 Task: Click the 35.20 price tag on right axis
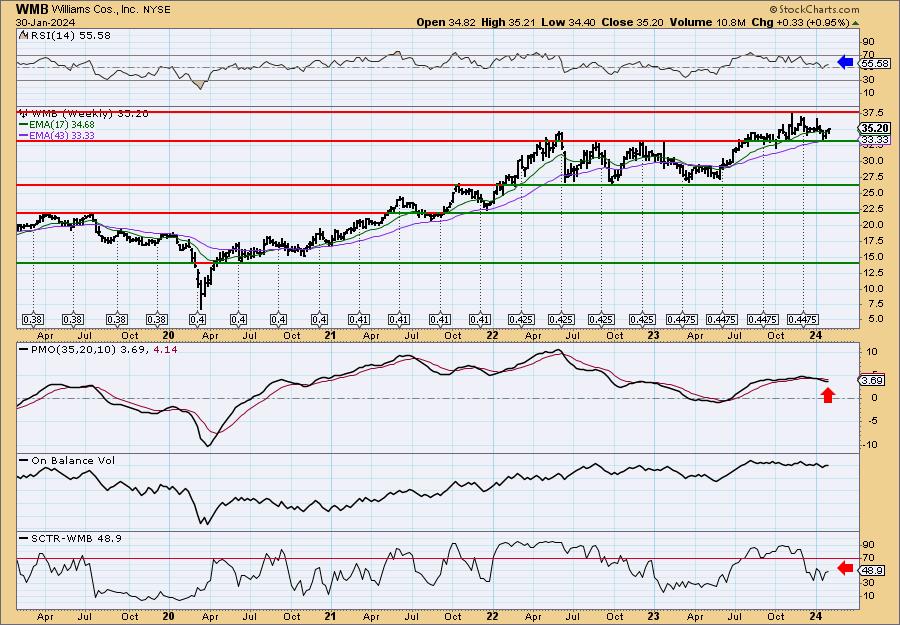point(876,129)
